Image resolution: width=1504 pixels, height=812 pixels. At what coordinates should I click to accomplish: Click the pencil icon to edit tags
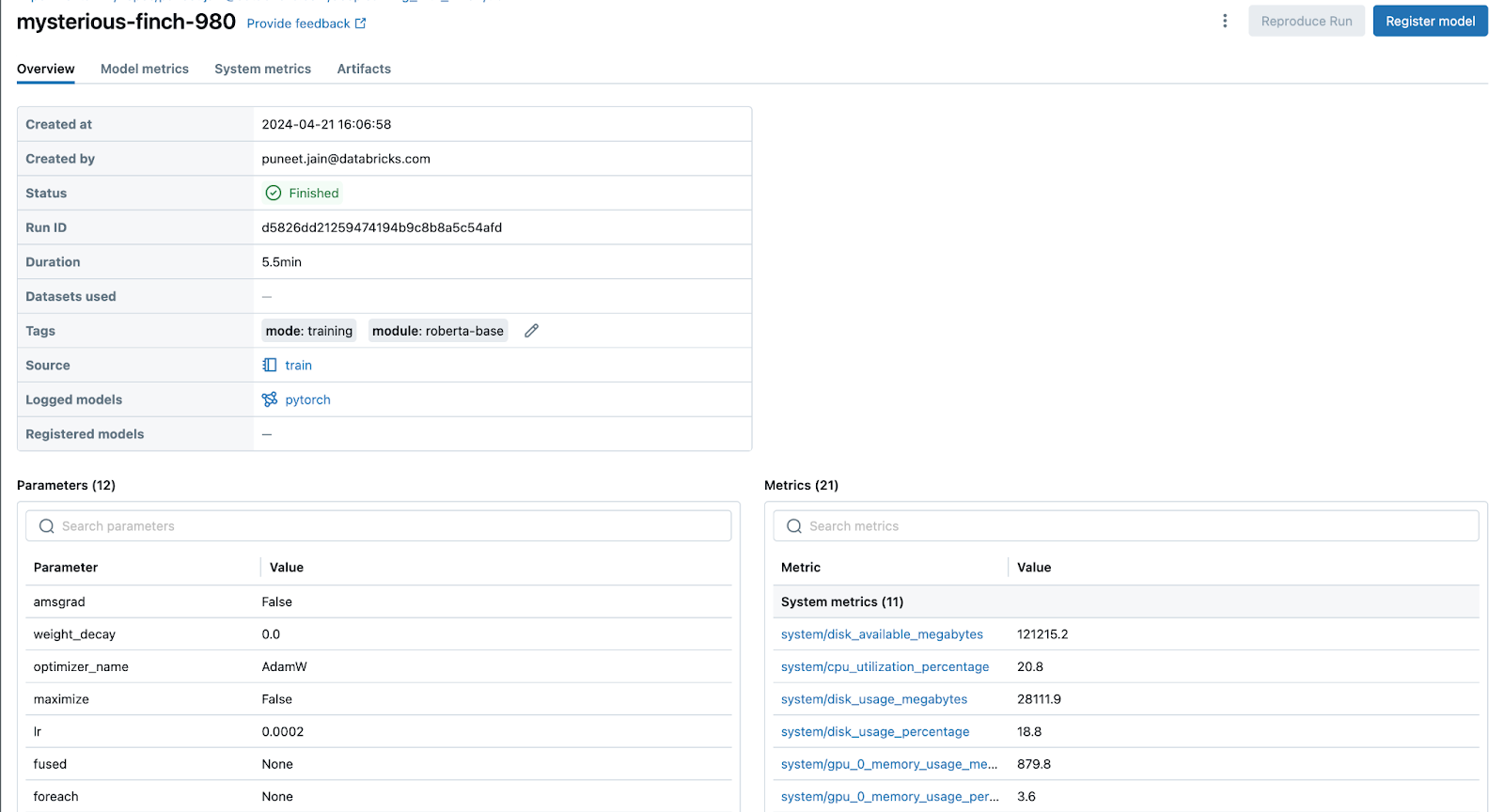point(531,331)
